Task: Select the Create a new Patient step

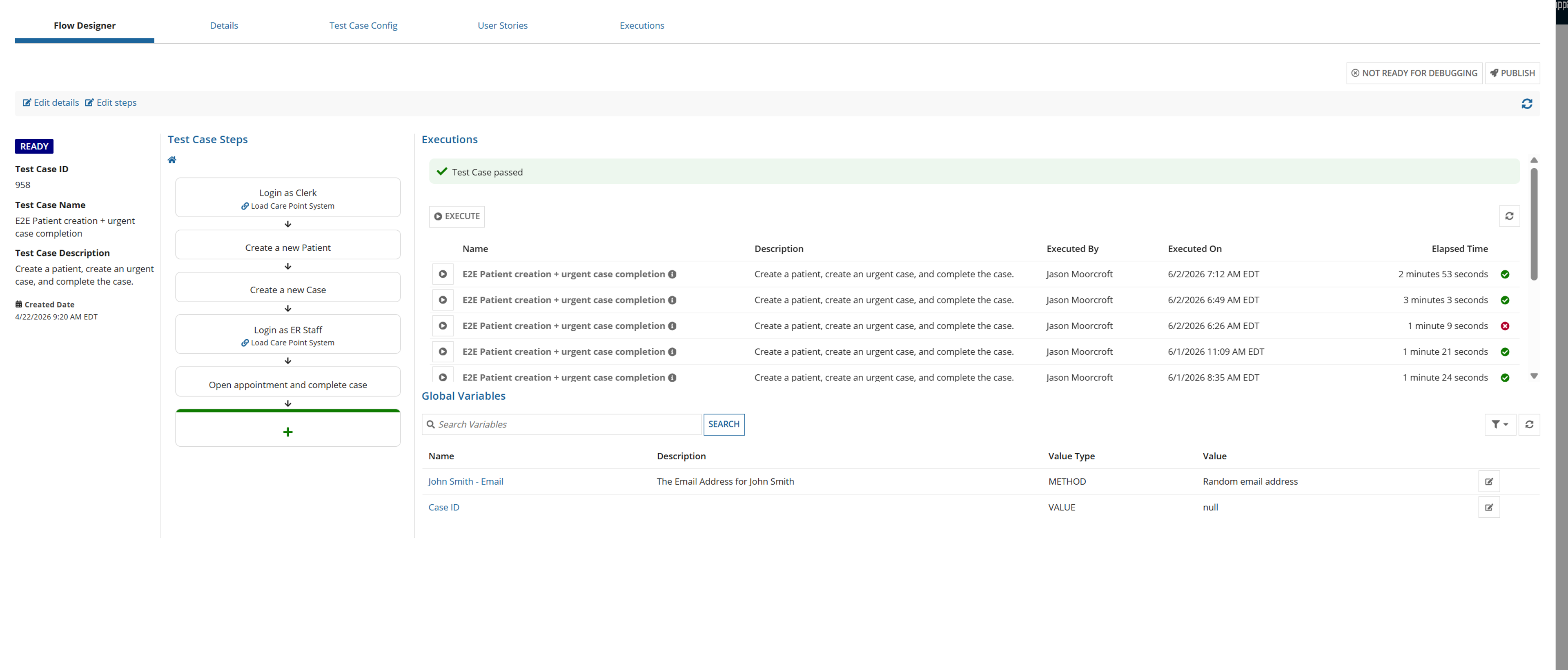Action: (x=288, y=245)
